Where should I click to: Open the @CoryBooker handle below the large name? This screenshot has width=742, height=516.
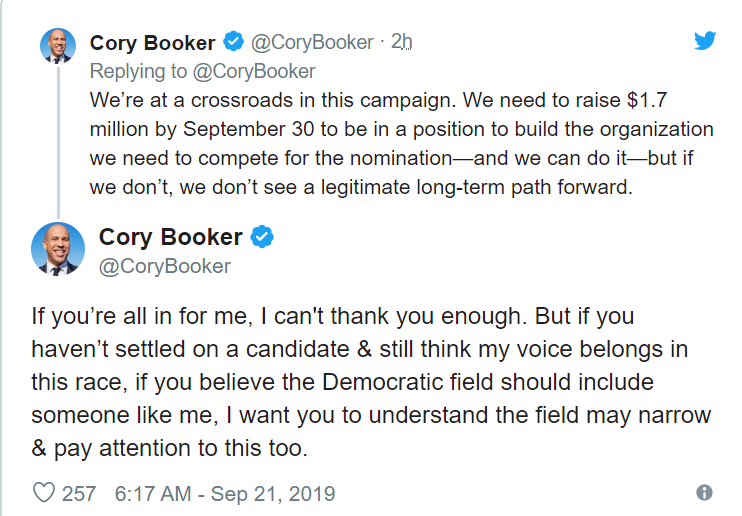(x=164, y=266)
